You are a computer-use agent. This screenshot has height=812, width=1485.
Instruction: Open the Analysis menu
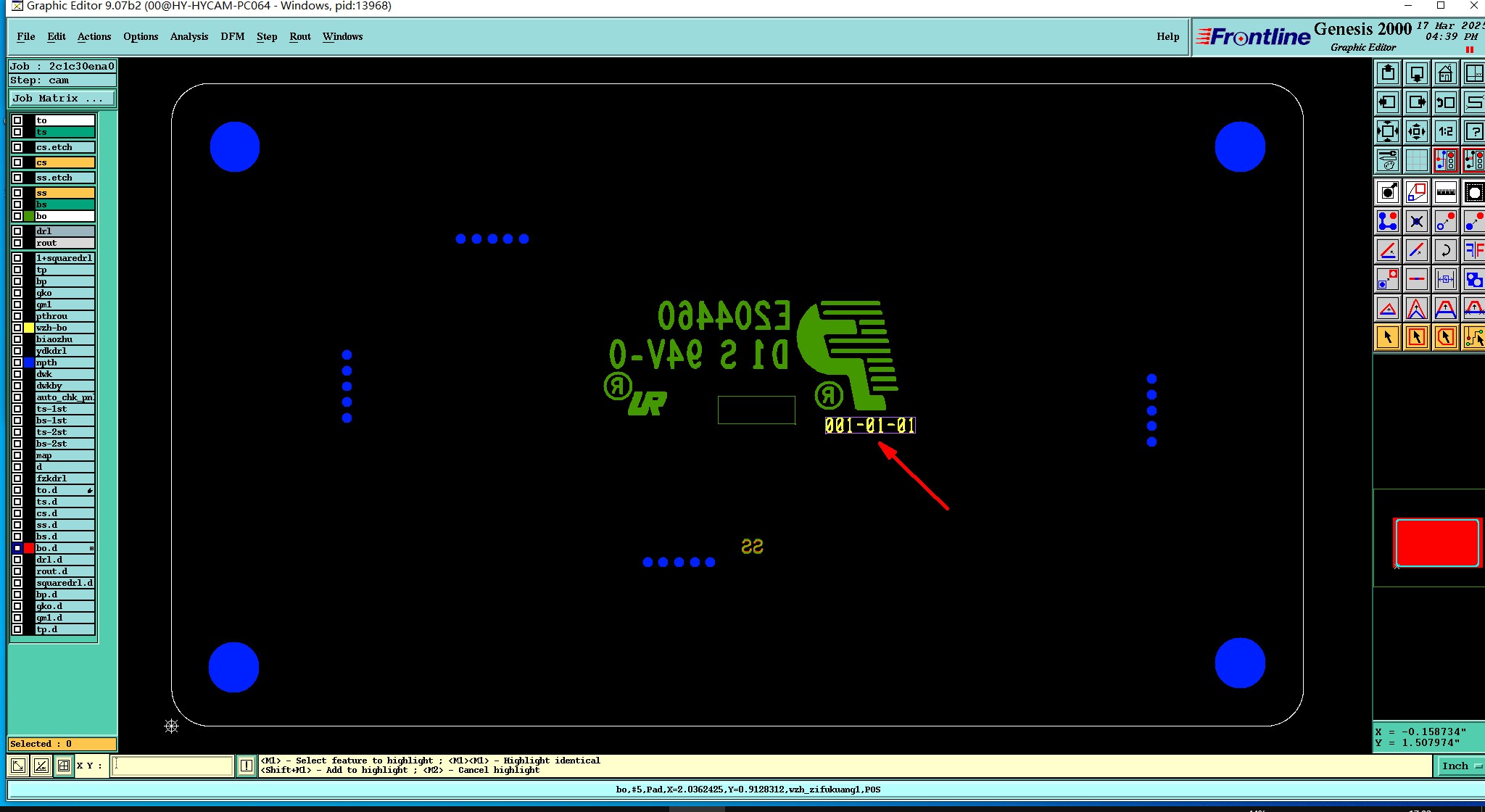pos(189,37)
